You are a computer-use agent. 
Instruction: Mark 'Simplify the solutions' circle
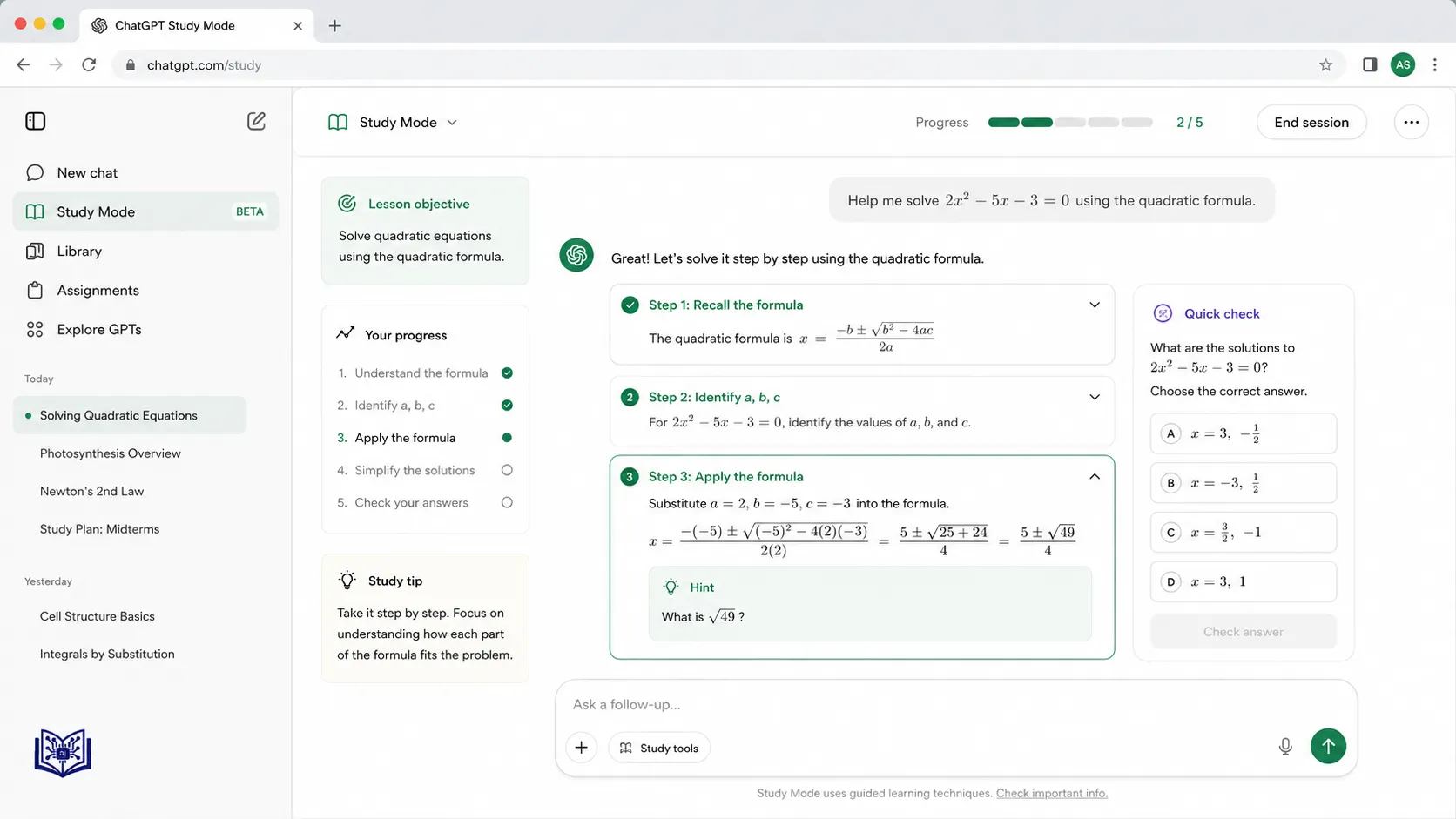[x=507, y=470]
